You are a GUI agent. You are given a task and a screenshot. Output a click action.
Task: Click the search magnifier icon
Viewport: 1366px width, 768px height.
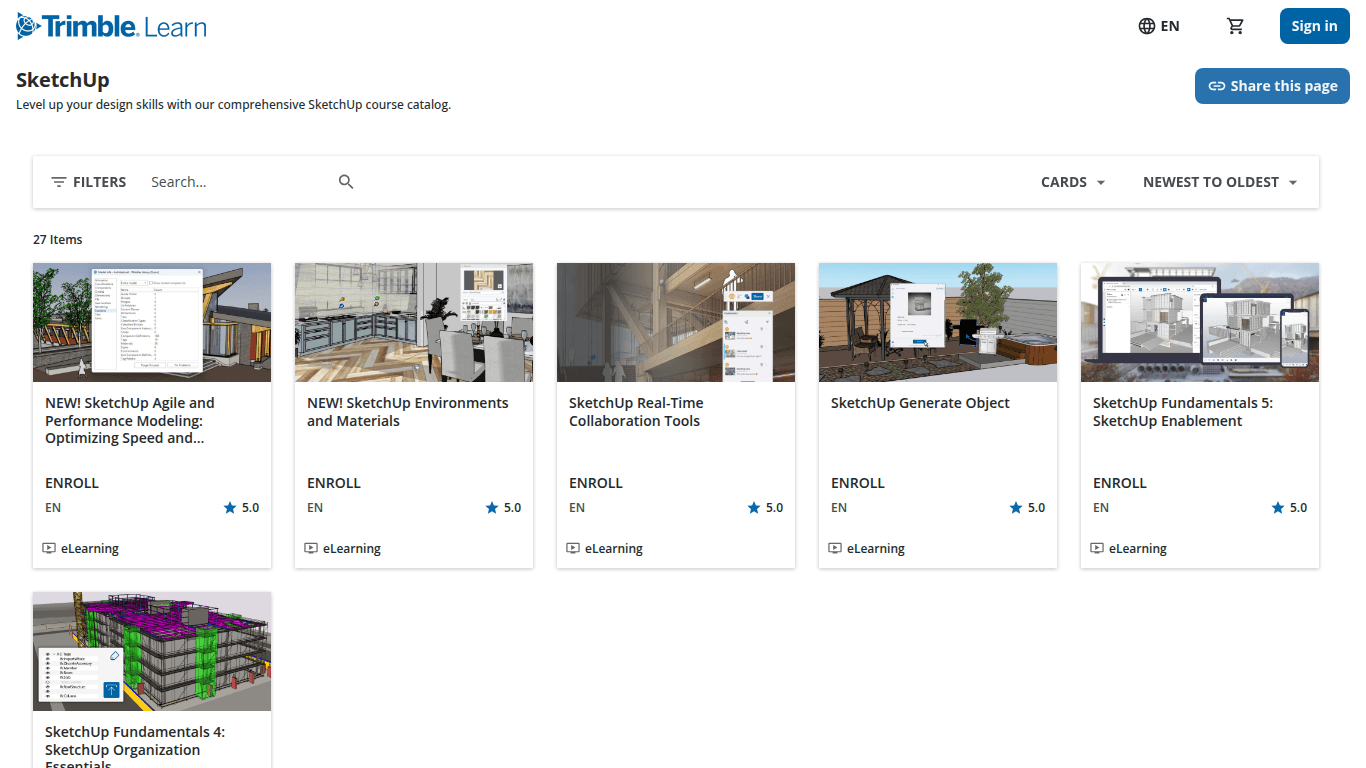click(x=346, y=182)
